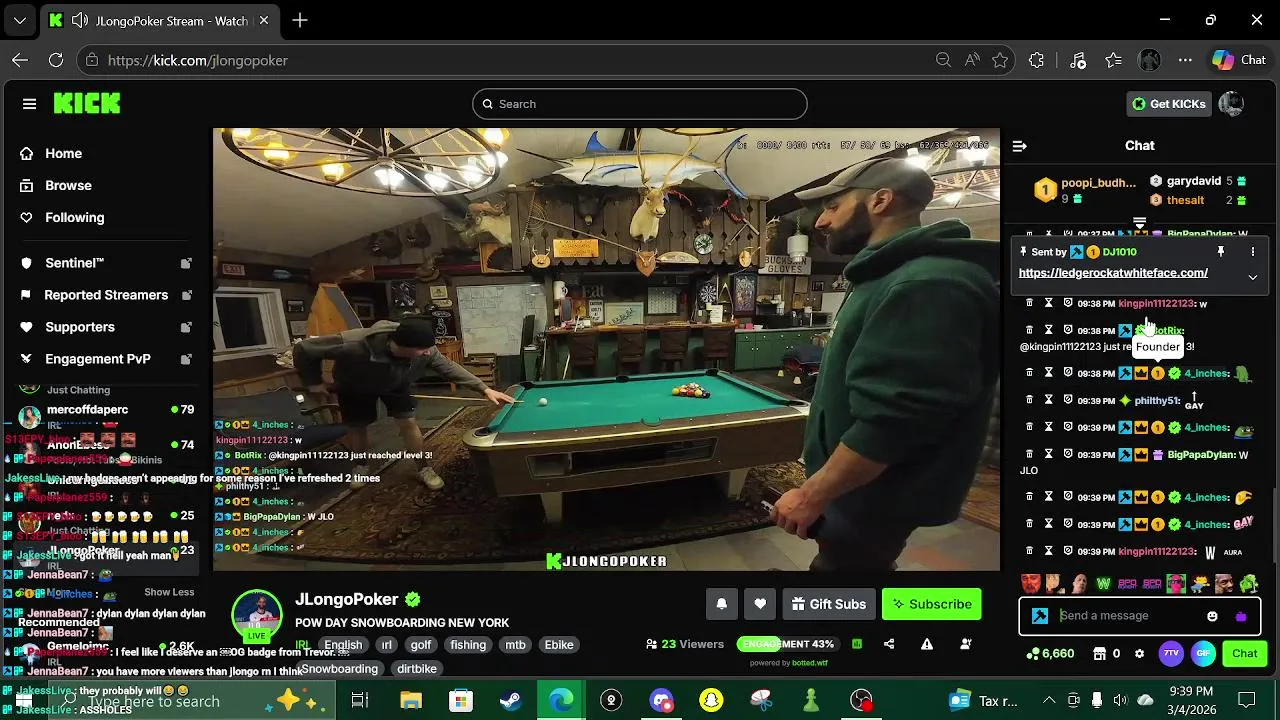Click phiIthy51 username in chat
The image size is (1280, 720).
(x=1157, y=401)
